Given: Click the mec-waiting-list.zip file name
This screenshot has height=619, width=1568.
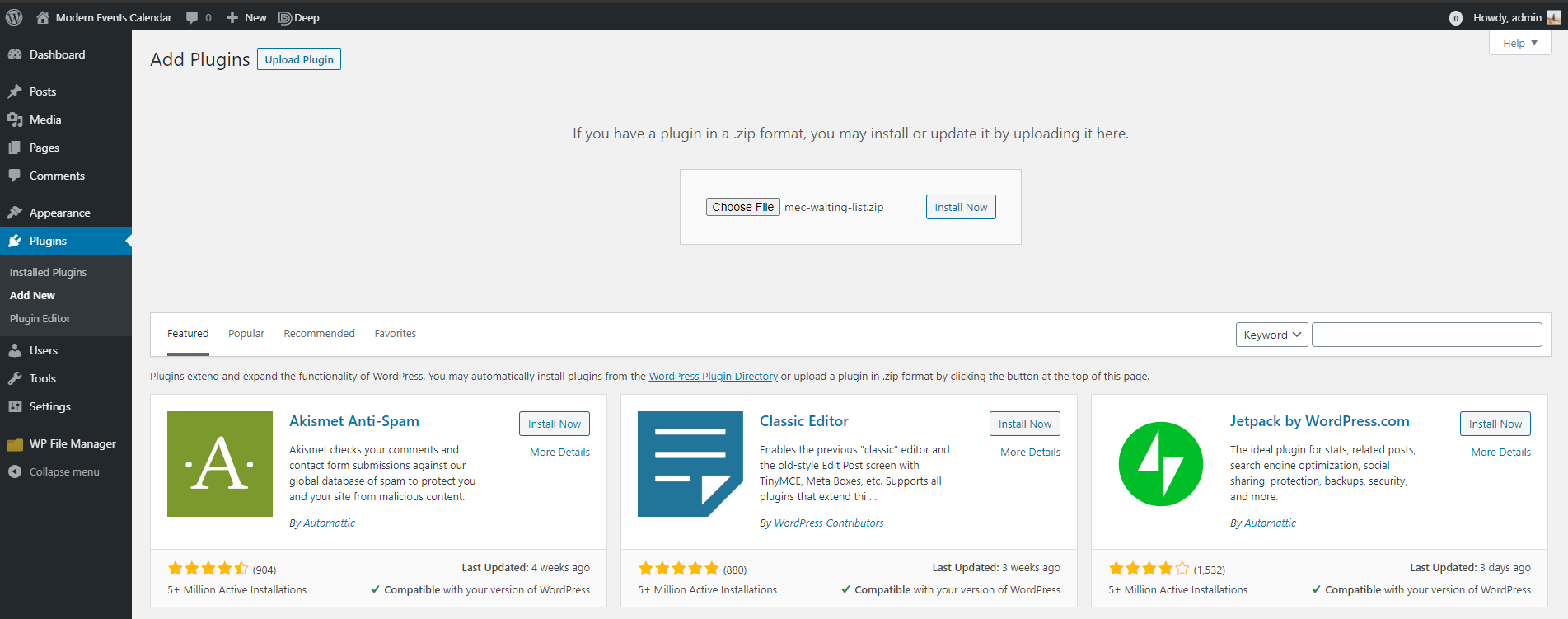Looking at the screenshot, I should tap(834, 207).
